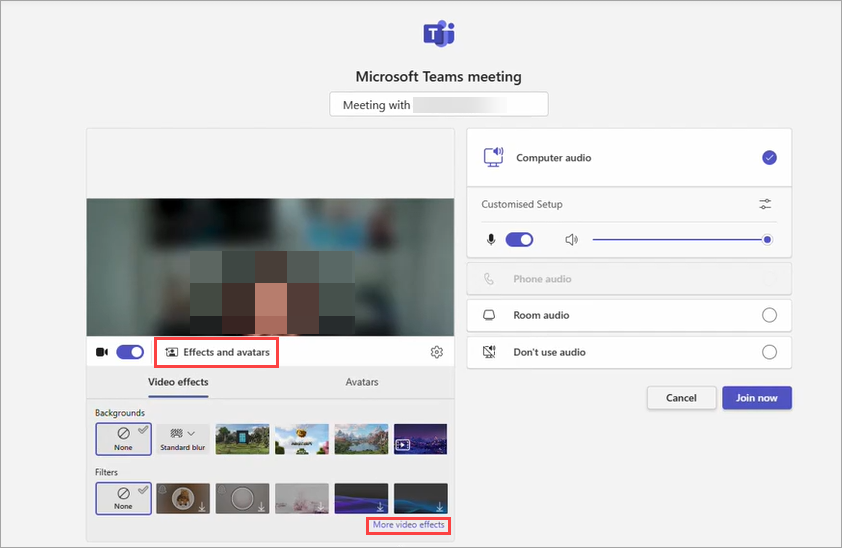Click the camera video preview
This screenshot has width=842, height=548.
pyautogui.click(x=270, y=267)
